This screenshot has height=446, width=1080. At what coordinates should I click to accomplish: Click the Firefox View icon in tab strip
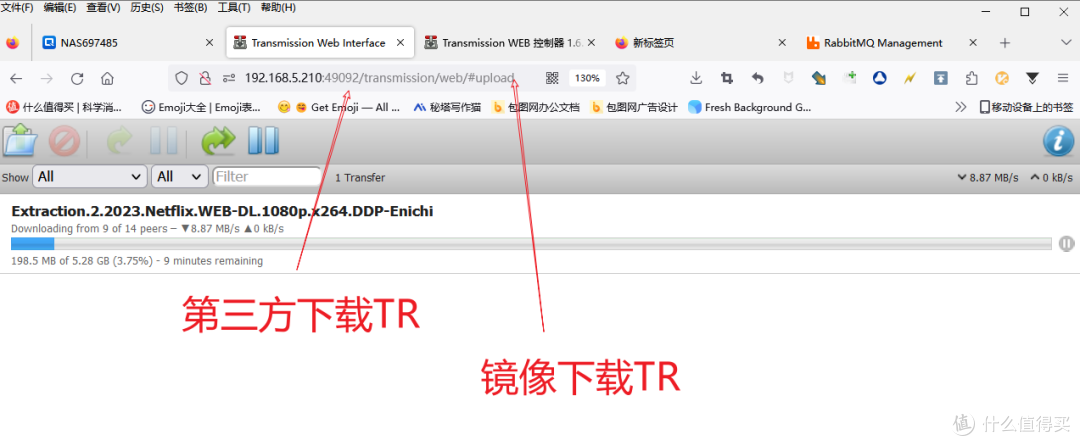coord(12,43)
